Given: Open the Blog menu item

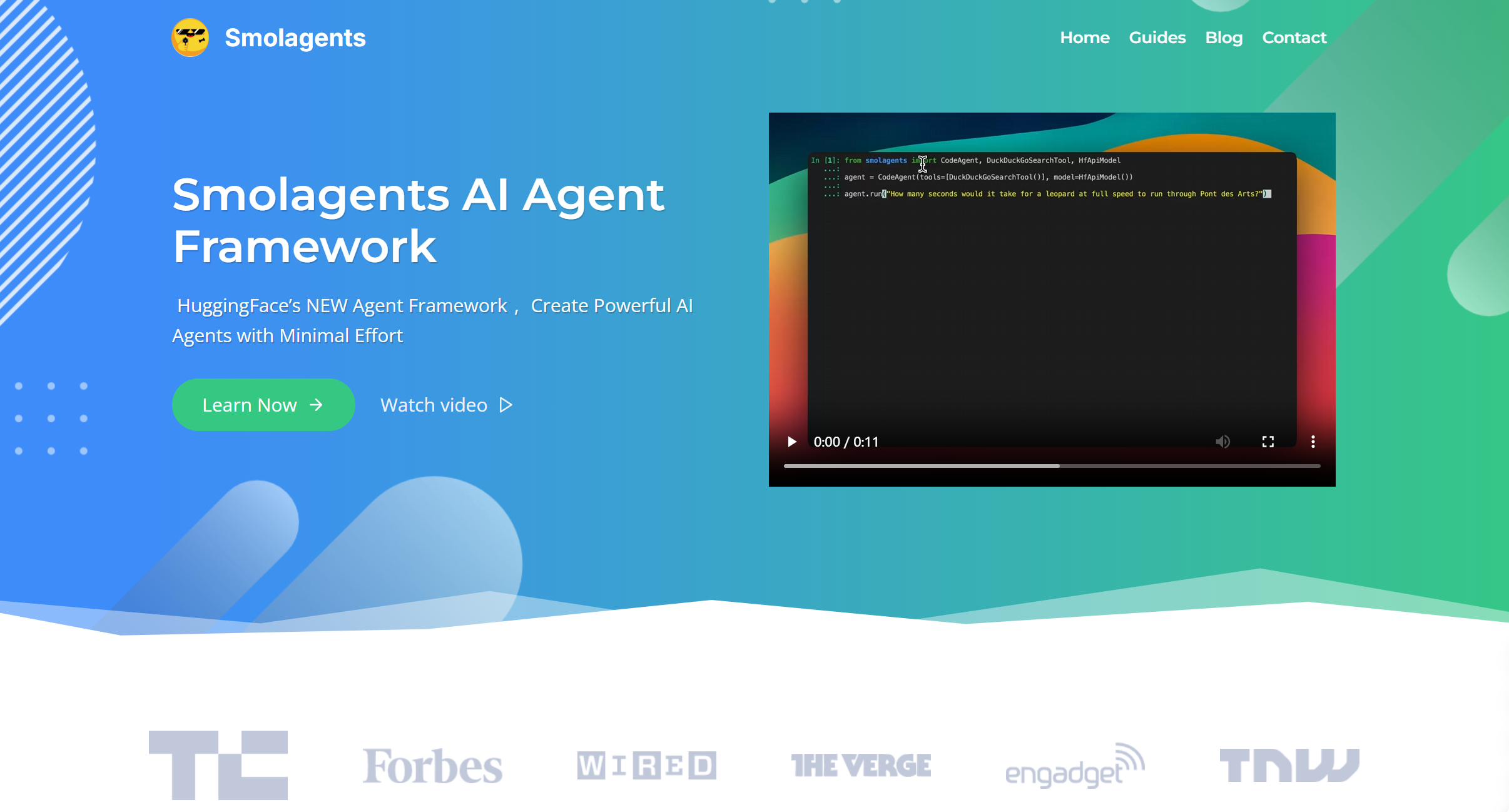Looking at the screenshot, I should coord(1225,38).
